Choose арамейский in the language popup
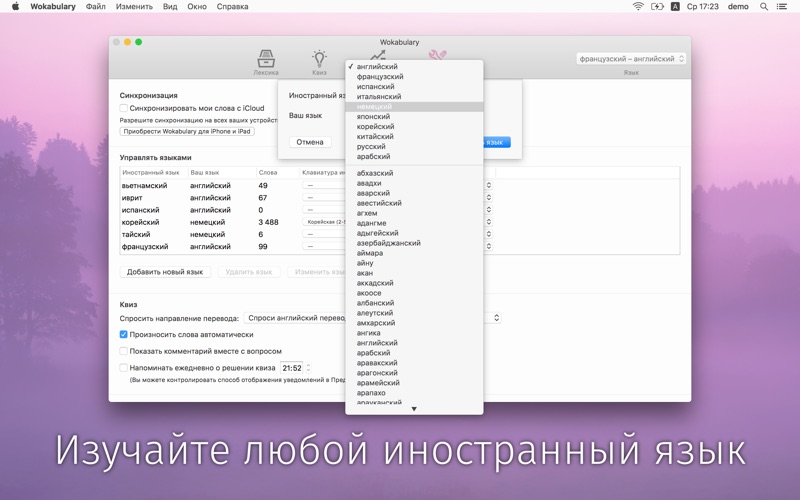800x500 pixels. (x=414, y=383)
